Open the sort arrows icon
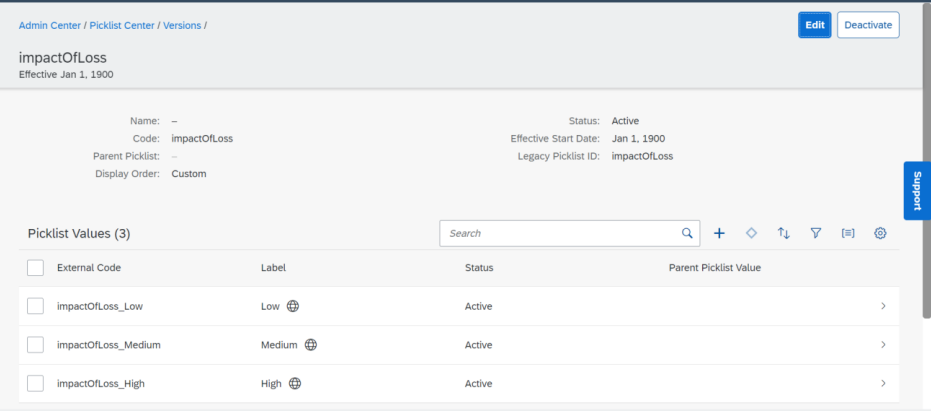This screenshot has height=414, width=931. 784,233
